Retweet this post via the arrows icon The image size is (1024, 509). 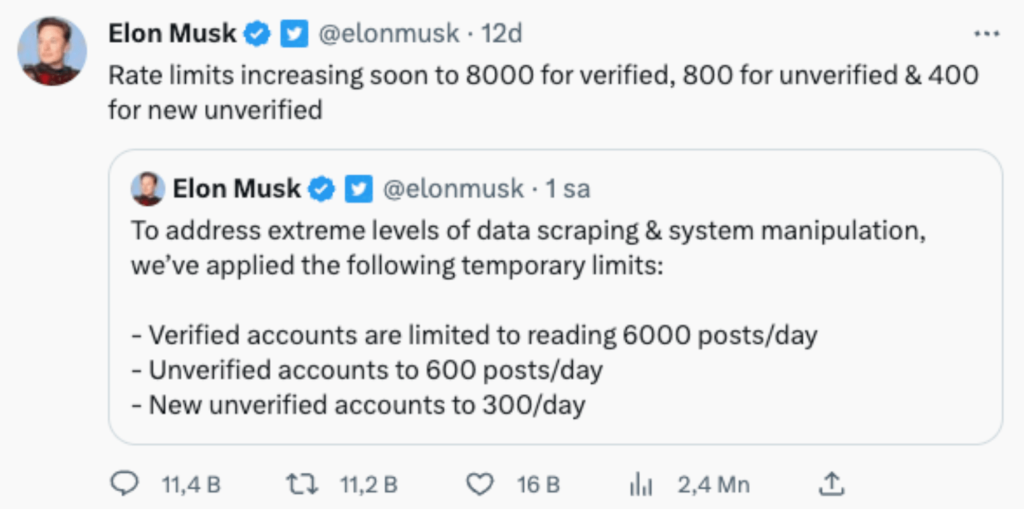click(x=299, y=484)
